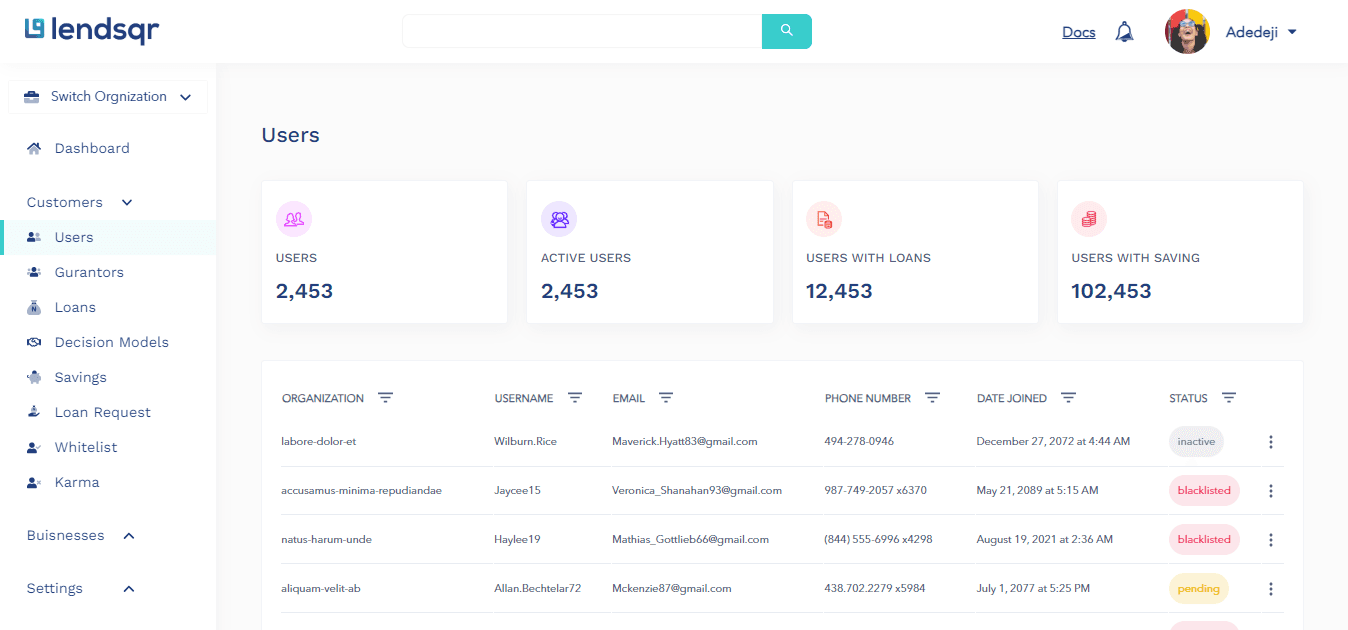This screenshot has width=1348, height=630.
Task: Open the three-dot menu for Jaycee15
Action: (x=1271, y=491)
